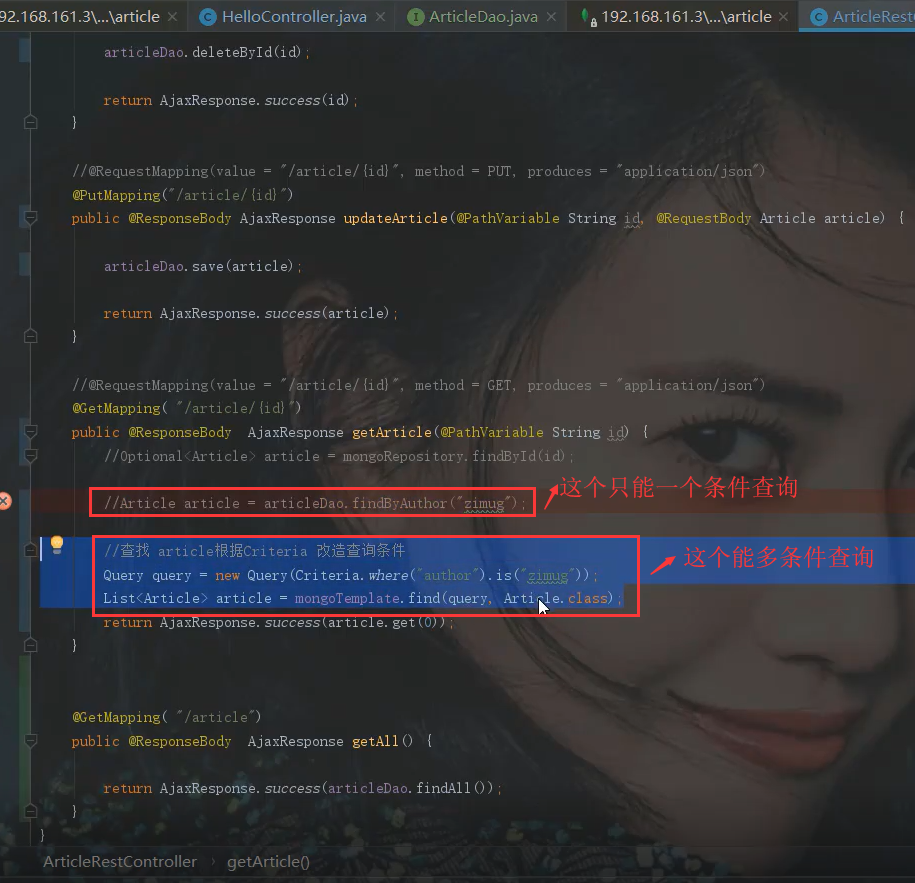Click mongoTemplate in the find call
This screenshot has height=883, width=915.
click(349, 598)
